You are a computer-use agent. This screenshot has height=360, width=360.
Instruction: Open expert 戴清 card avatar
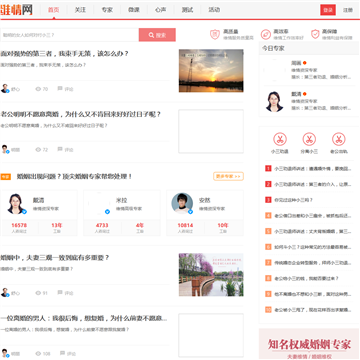[16, 204]
